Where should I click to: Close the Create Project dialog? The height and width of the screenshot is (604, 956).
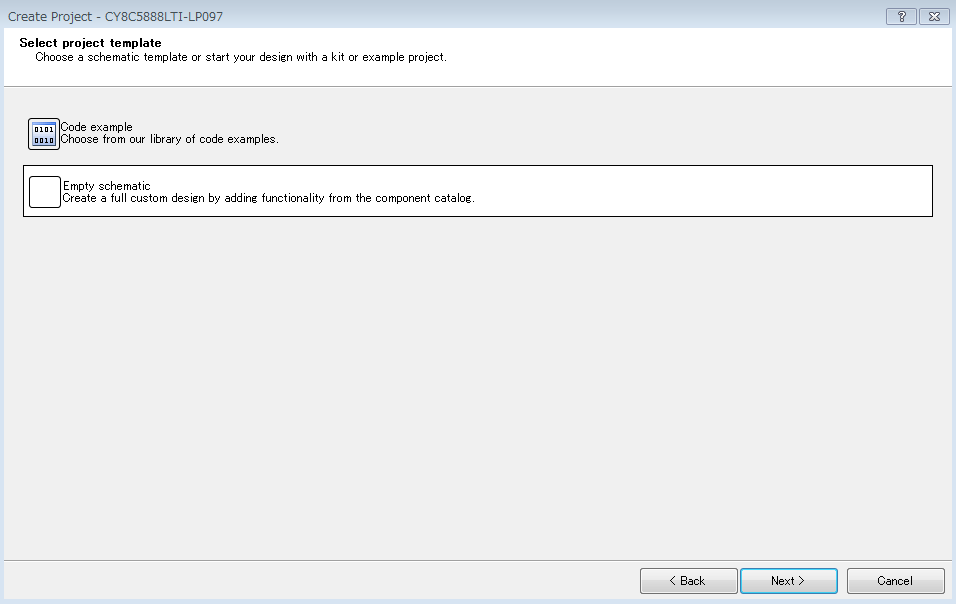click(x=934, y=16)
